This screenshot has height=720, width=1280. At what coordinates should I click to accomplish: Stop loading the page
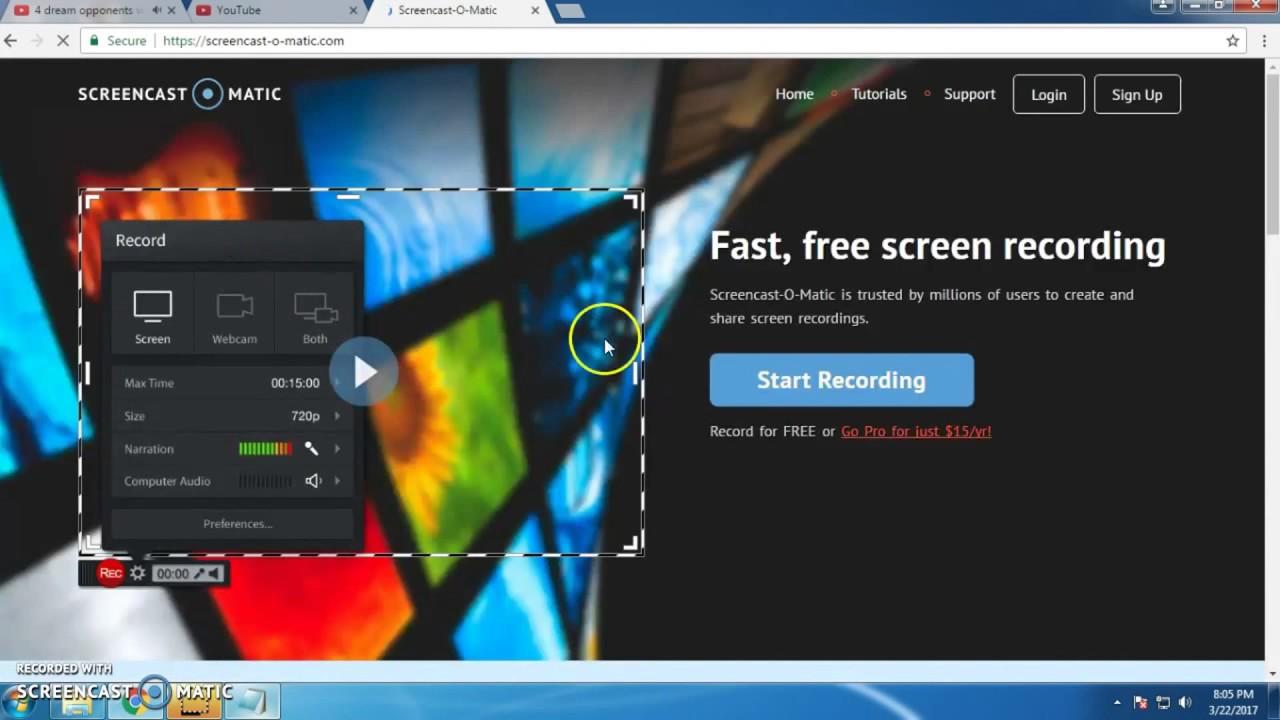coord(65,41)
